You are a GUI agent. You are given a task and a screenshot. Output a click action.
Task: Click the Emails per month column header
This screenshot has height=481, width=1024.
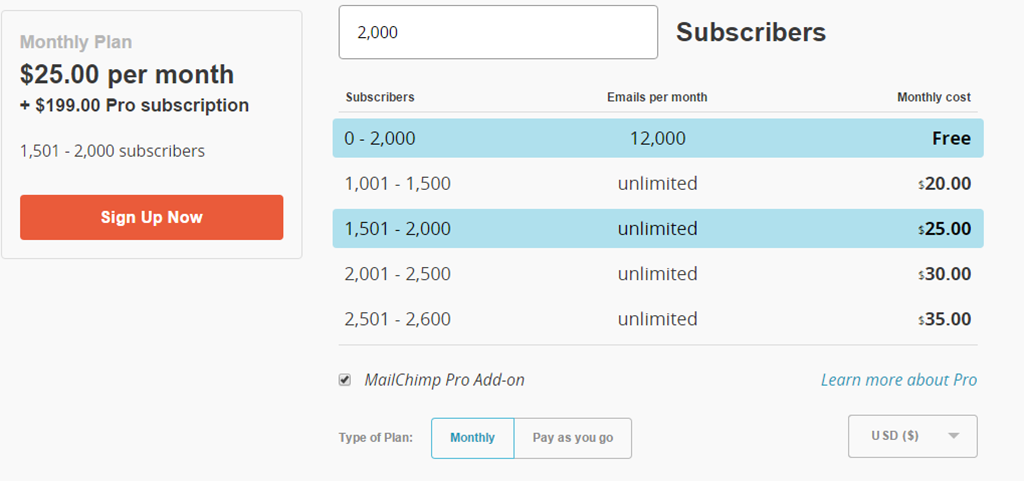coord(657,97)
